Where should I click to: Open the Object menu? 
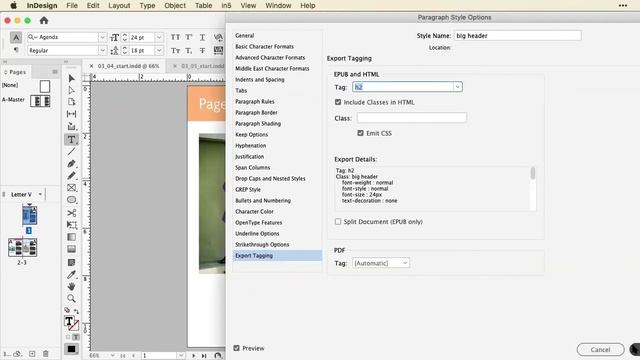[x=175, y=6]
